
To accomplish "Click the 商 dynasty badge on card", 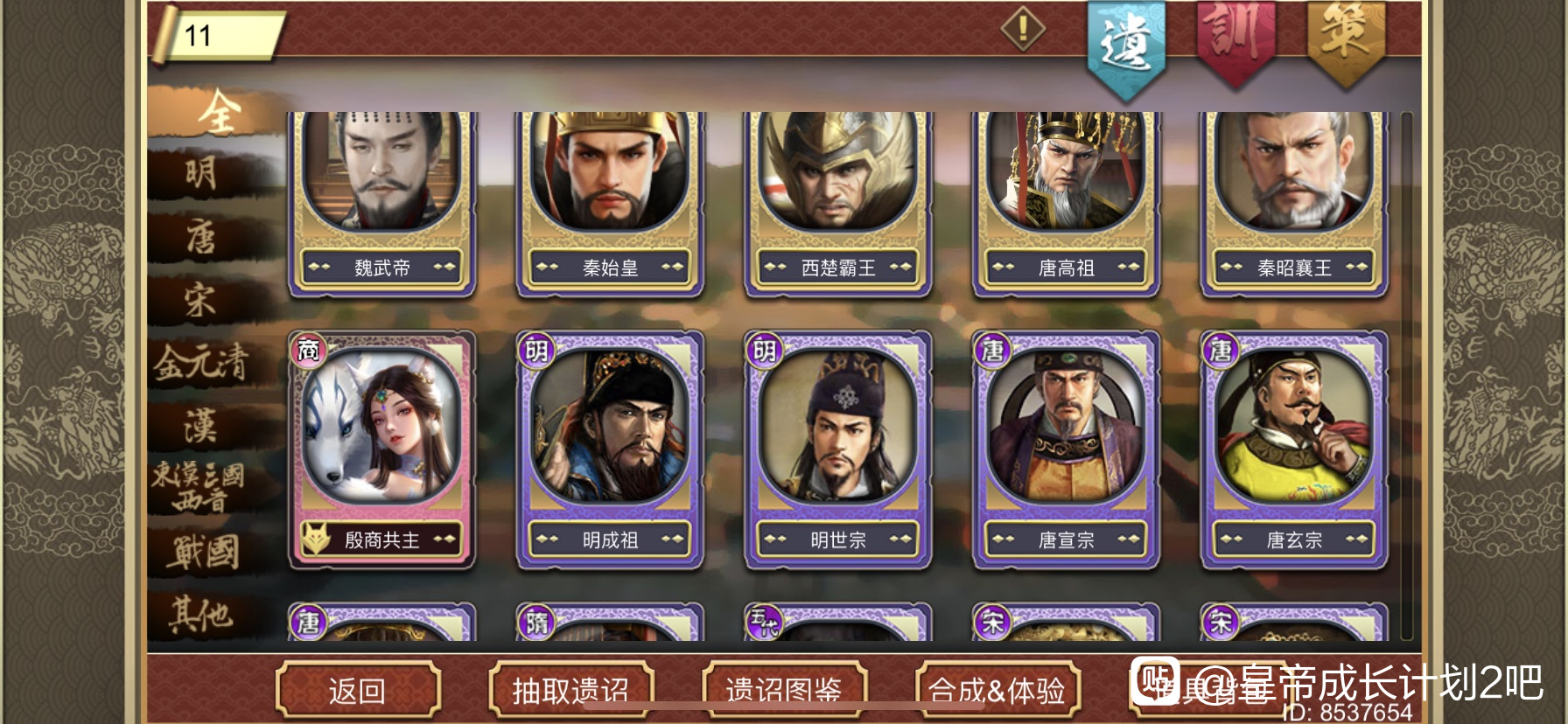I will tap(308, 351).
